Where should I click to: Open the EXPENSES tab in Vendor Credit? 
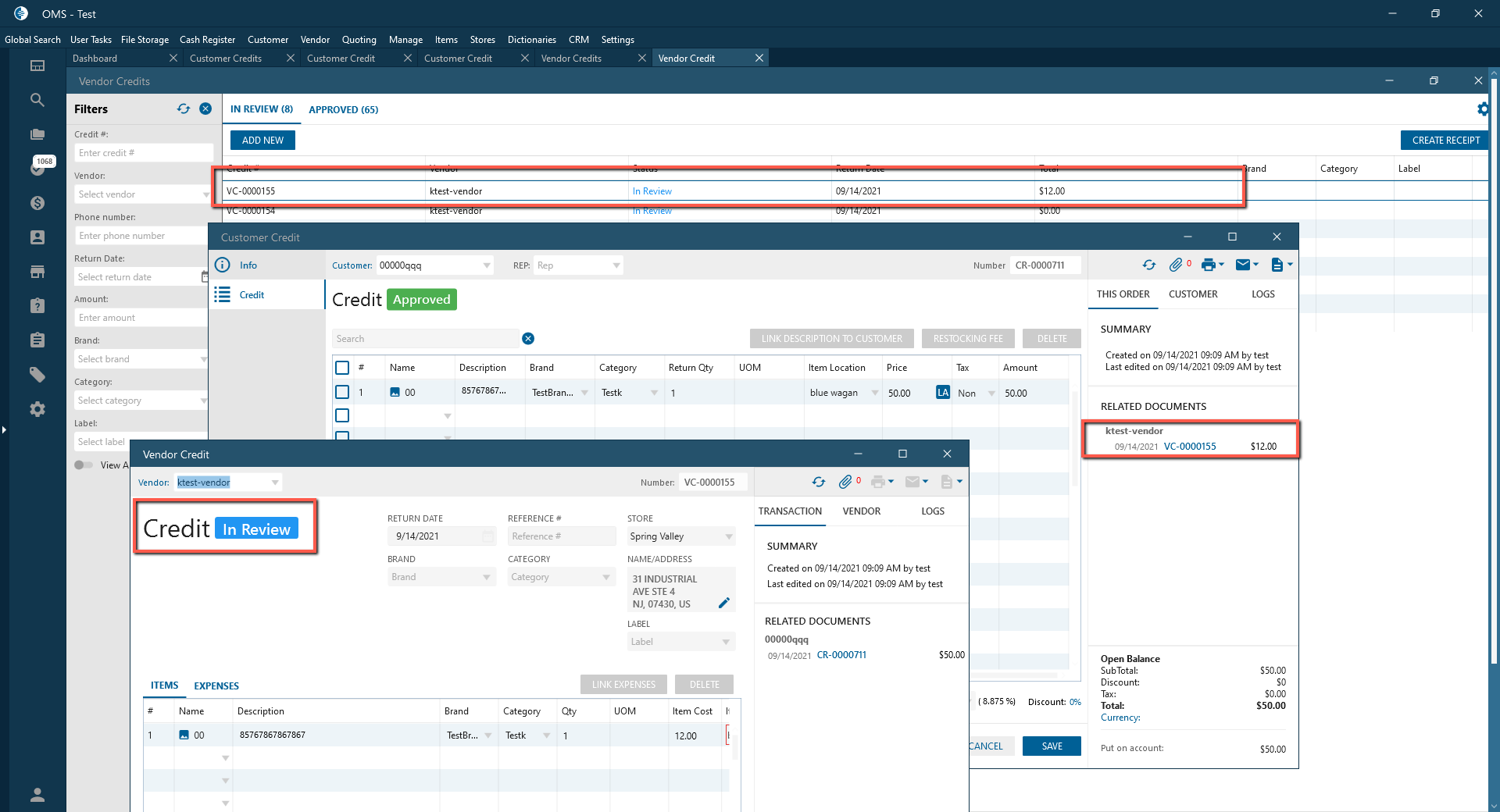pos(216,686)
